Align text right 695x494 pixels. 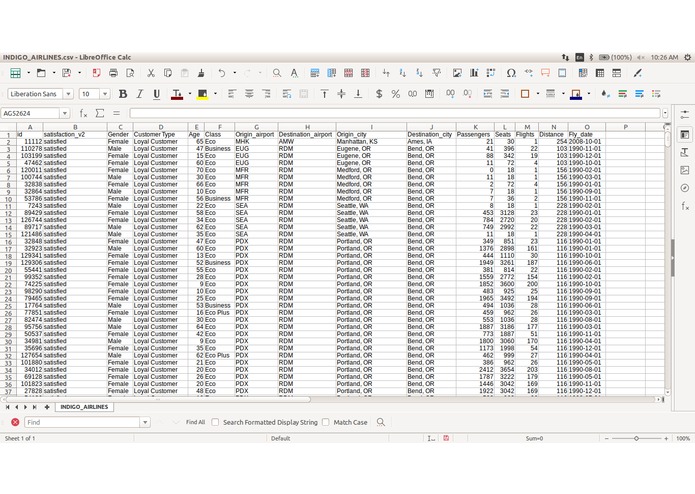pyautogui.click(x=266, y=94)
